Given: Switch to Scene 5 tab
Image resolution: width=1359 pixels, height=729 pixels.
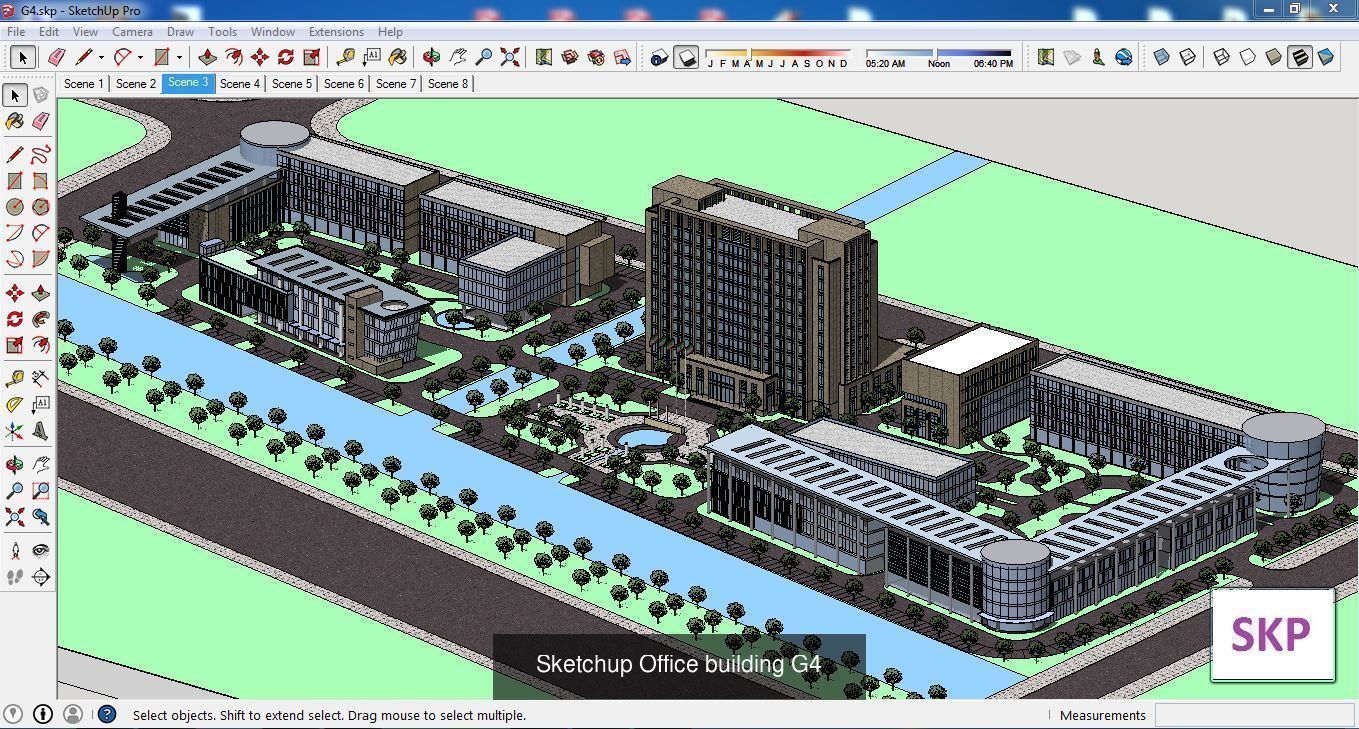Looking at the screenshot, I should [x=291, y=83].
